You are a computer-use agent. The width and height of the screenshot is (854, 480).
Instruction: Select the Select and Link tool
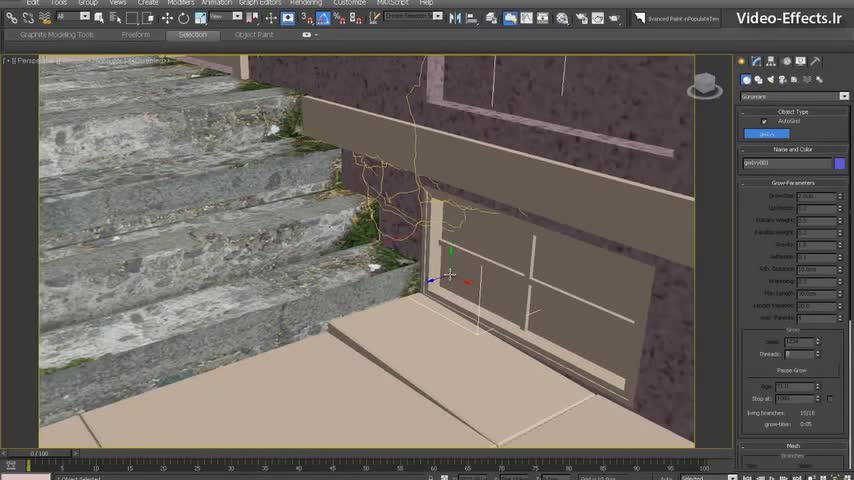tap(12, 18)
